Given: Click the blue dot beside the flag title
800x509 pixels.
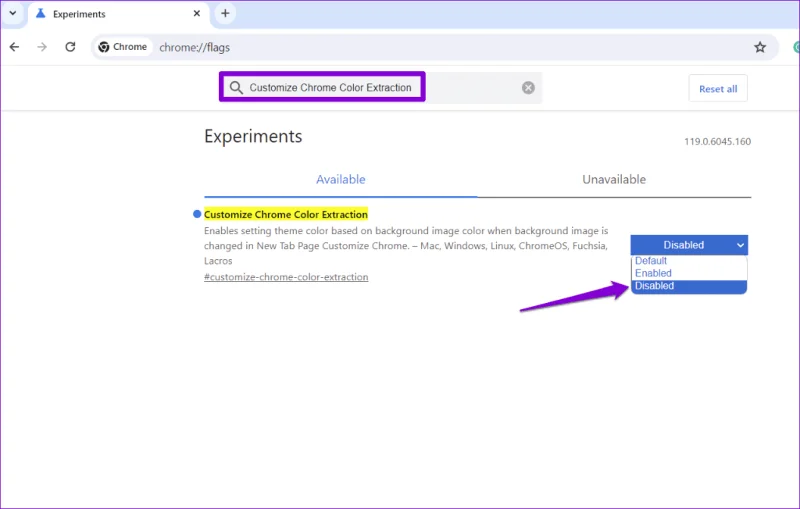Looking at the screenshot, I should (x=197, y=214).
